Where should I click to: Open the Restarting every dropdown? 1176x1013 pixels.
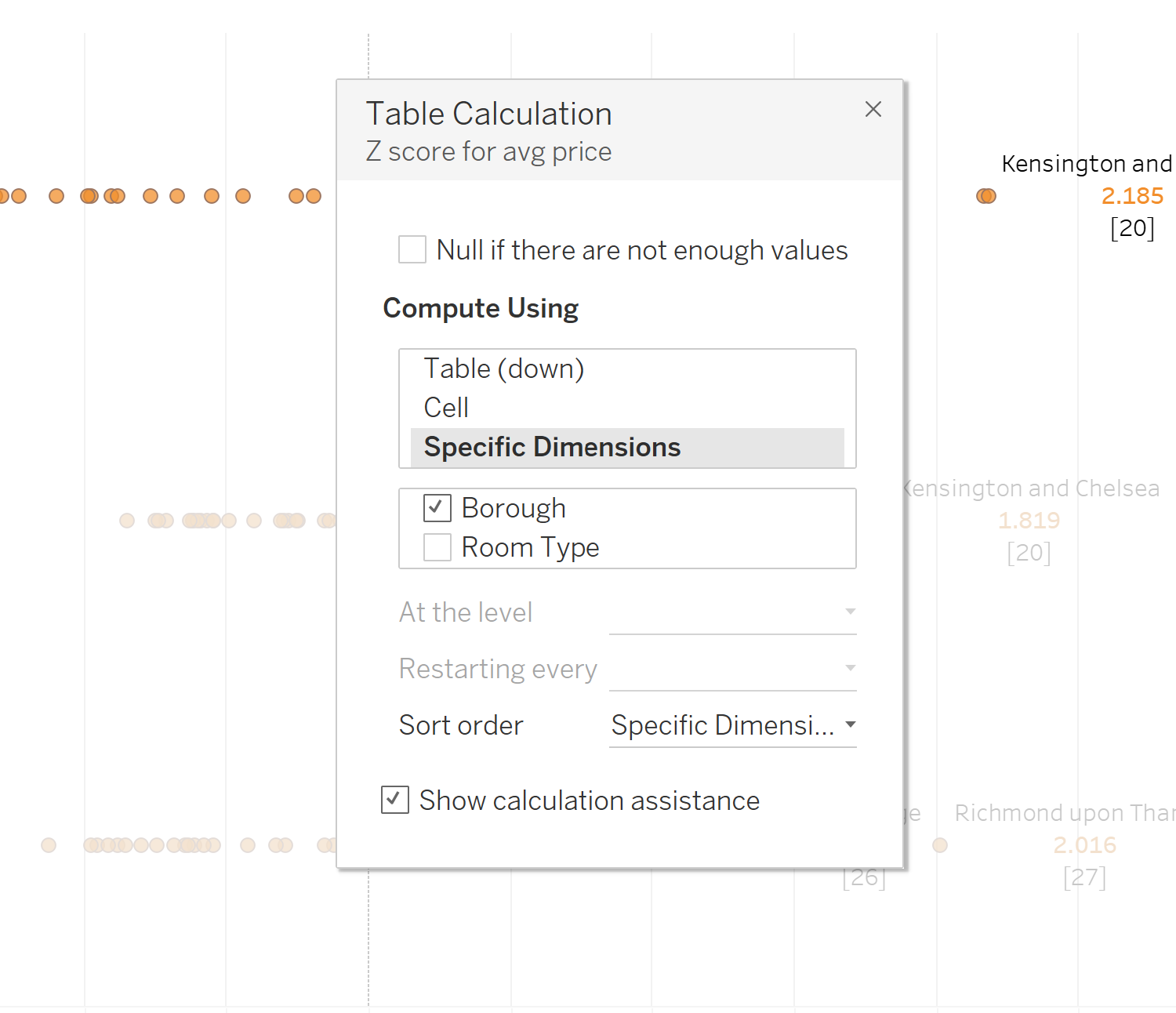point(732,669)
